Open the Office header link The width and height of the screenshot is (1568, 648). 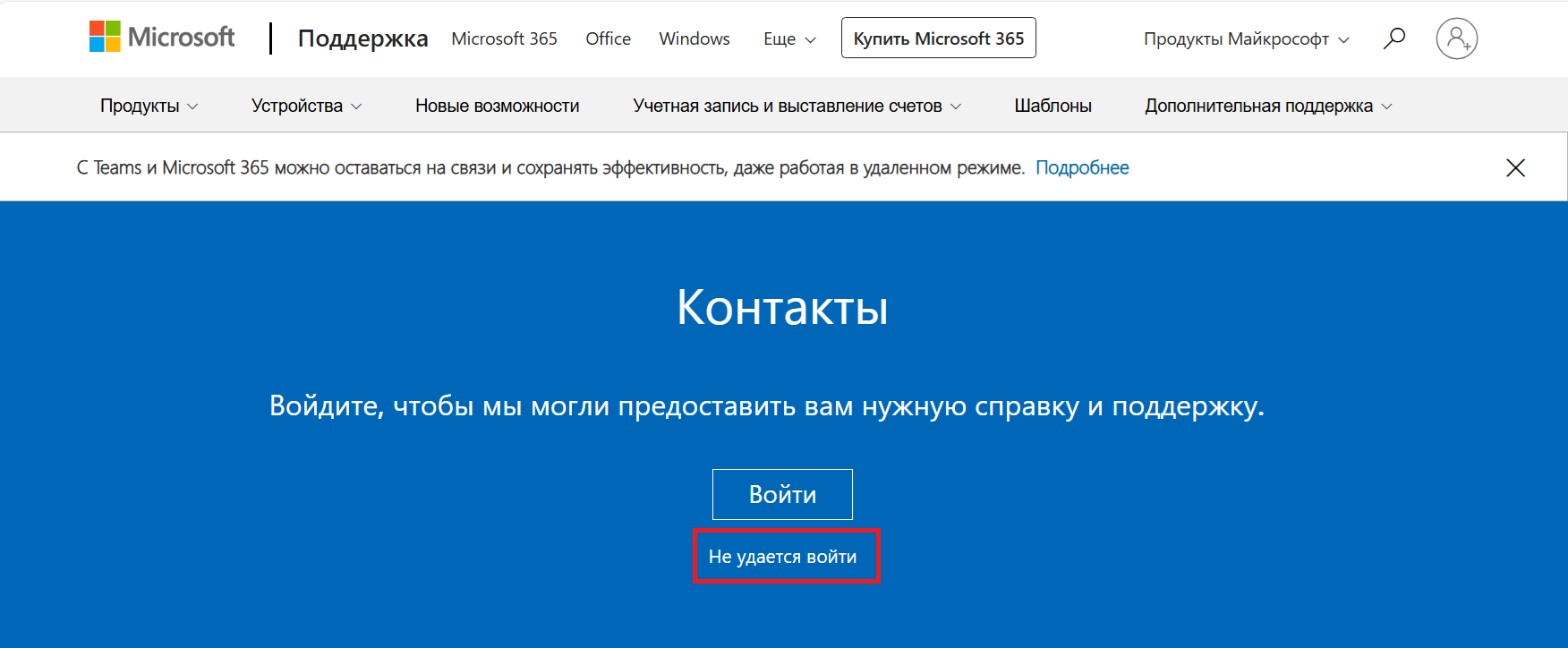(608, 38)
